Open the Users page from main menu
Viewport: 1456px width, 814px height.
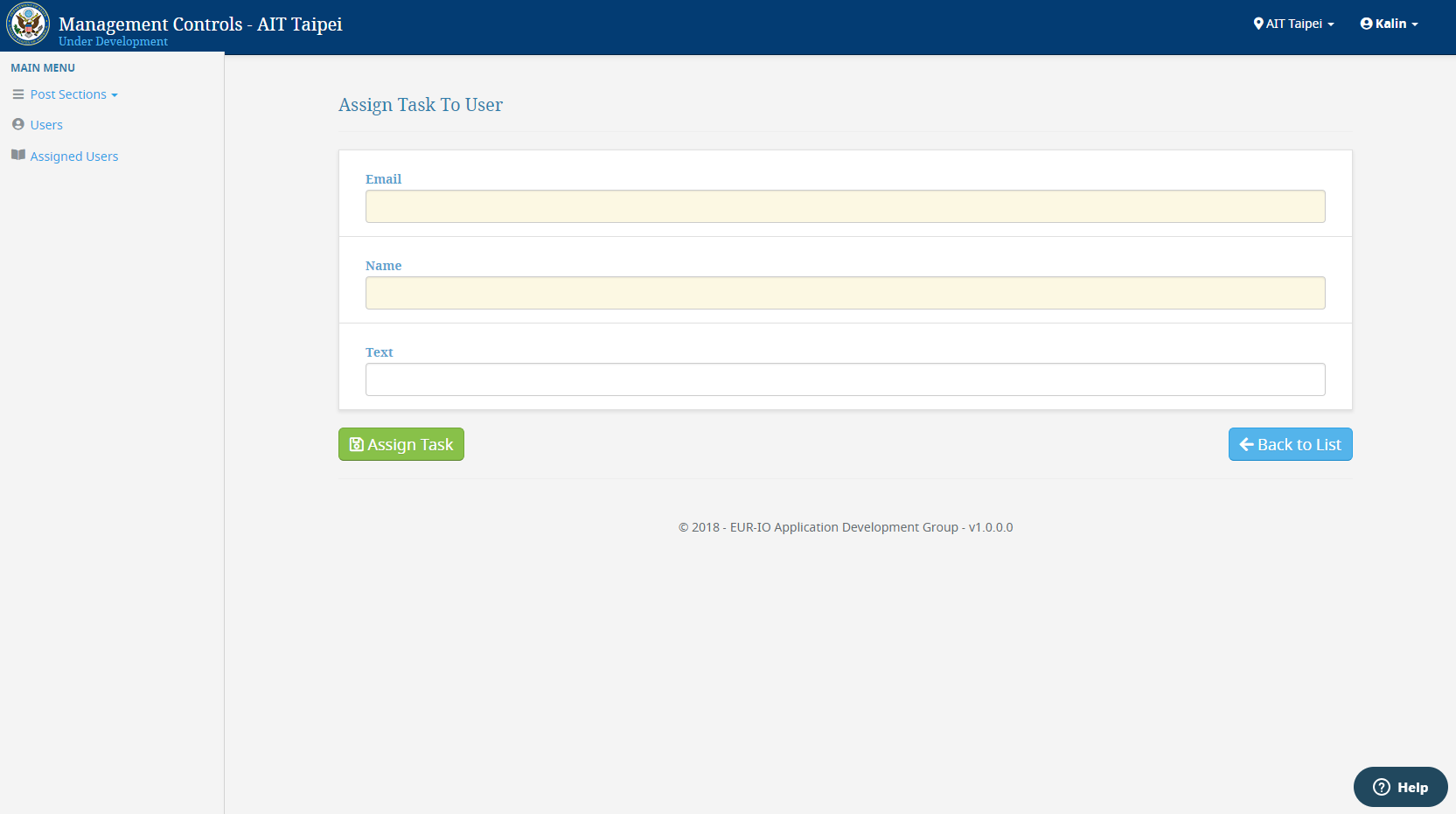(46, 125)
